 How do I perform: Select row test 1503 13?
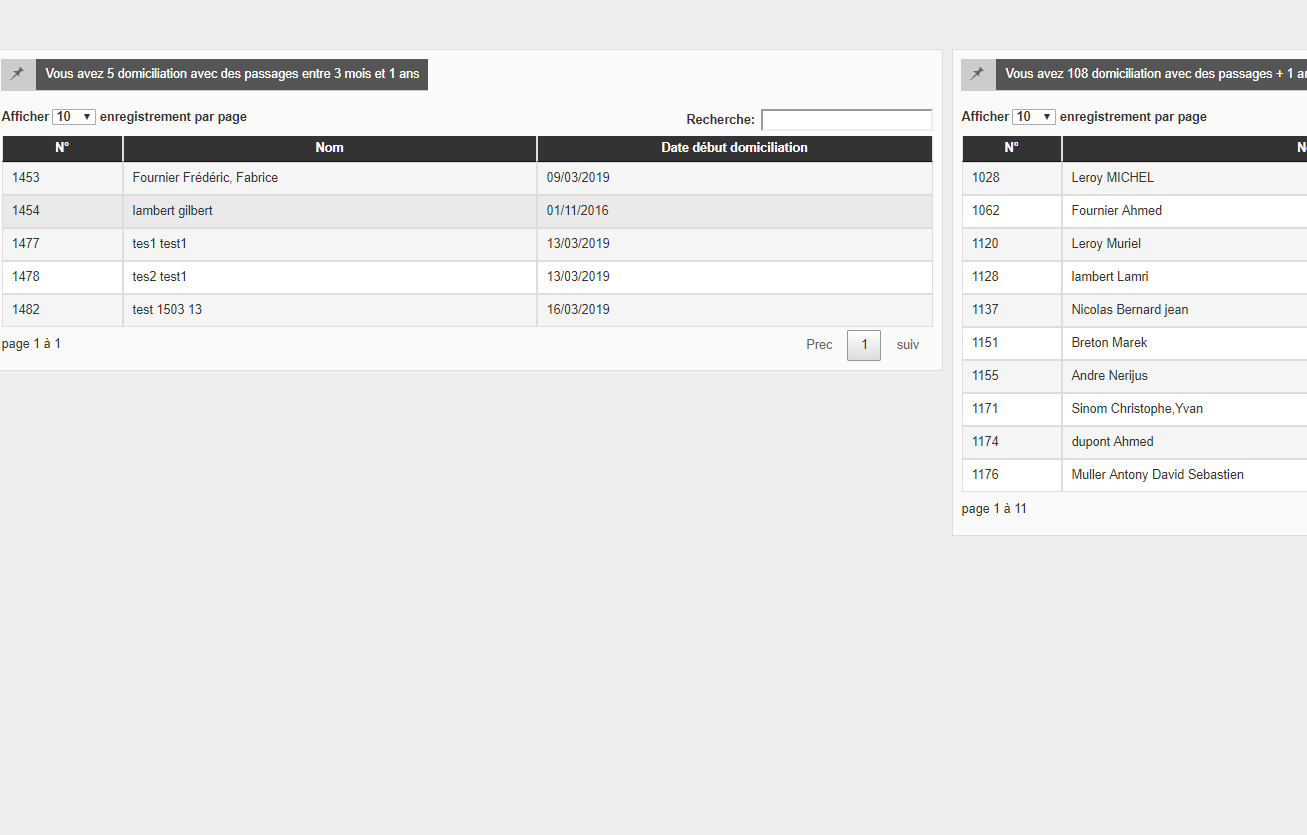point(467,310)
